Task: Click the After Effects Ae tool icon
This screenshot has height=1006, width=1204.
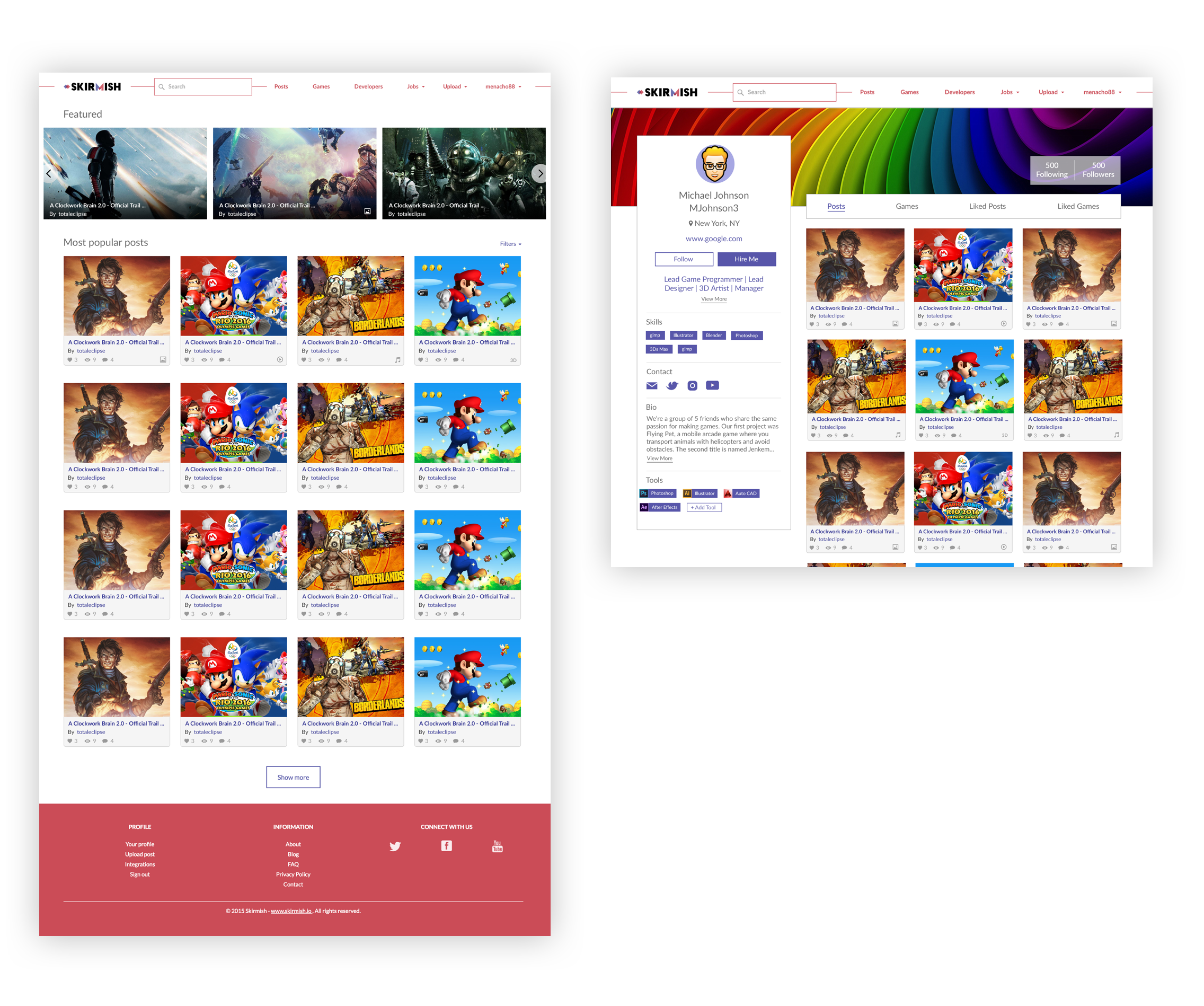Action: tap(644, 507)
